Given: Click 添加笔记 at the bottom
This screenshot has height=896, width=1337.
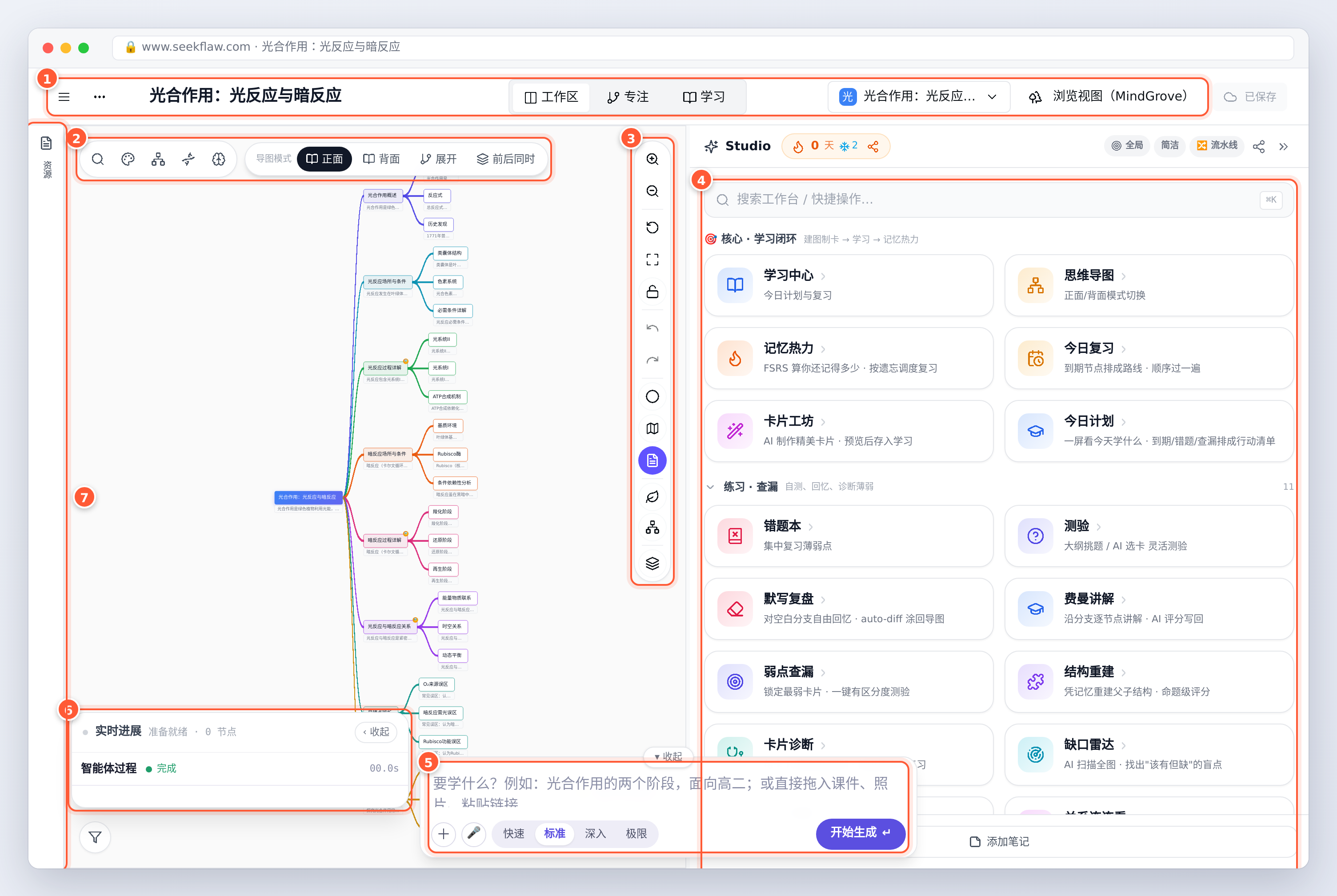Looking at the screenshot, I should click(x=999, y=842).
